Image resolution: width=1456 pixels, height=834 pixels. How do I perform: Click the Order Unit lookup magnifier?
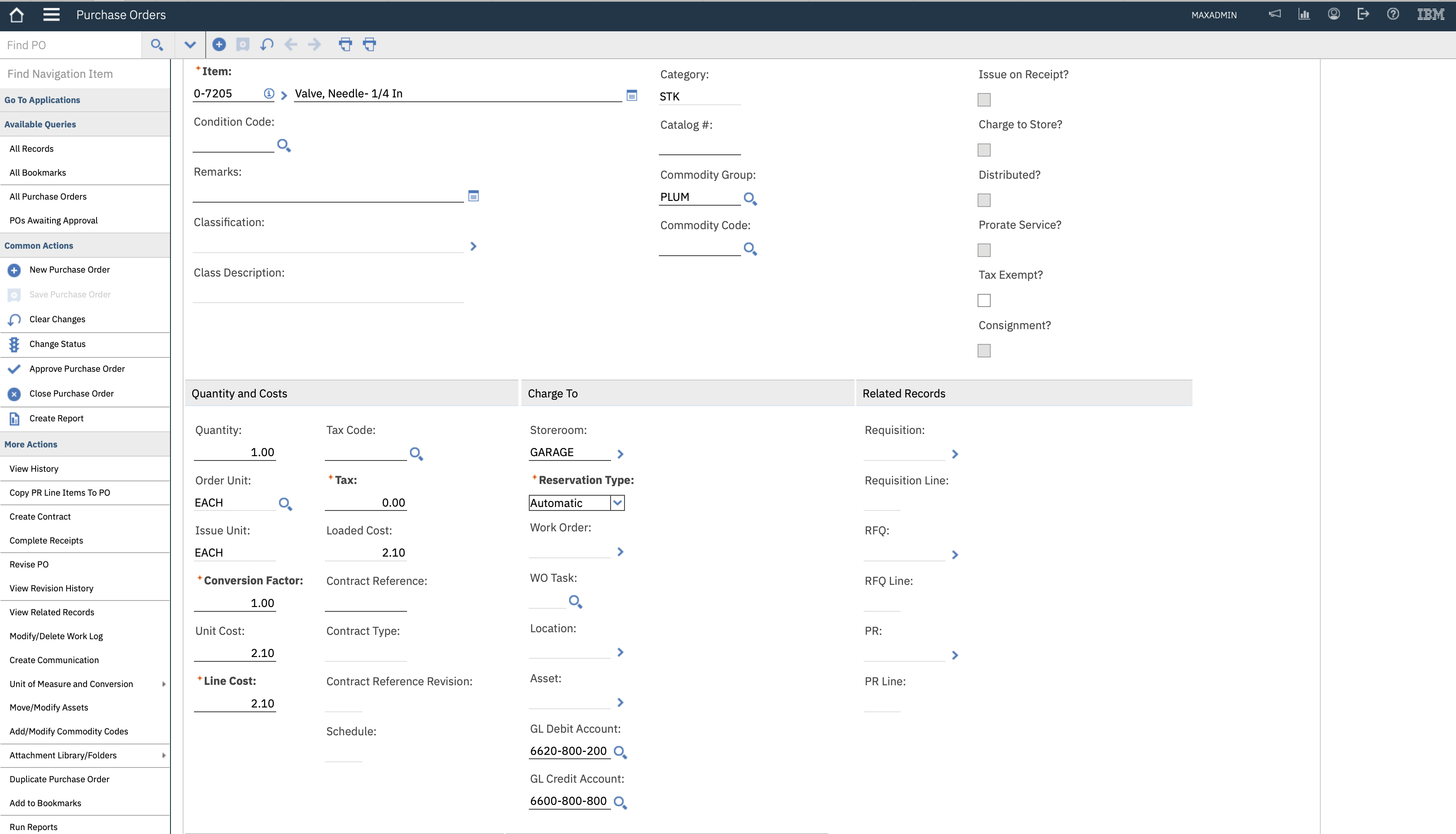(285, 504)
